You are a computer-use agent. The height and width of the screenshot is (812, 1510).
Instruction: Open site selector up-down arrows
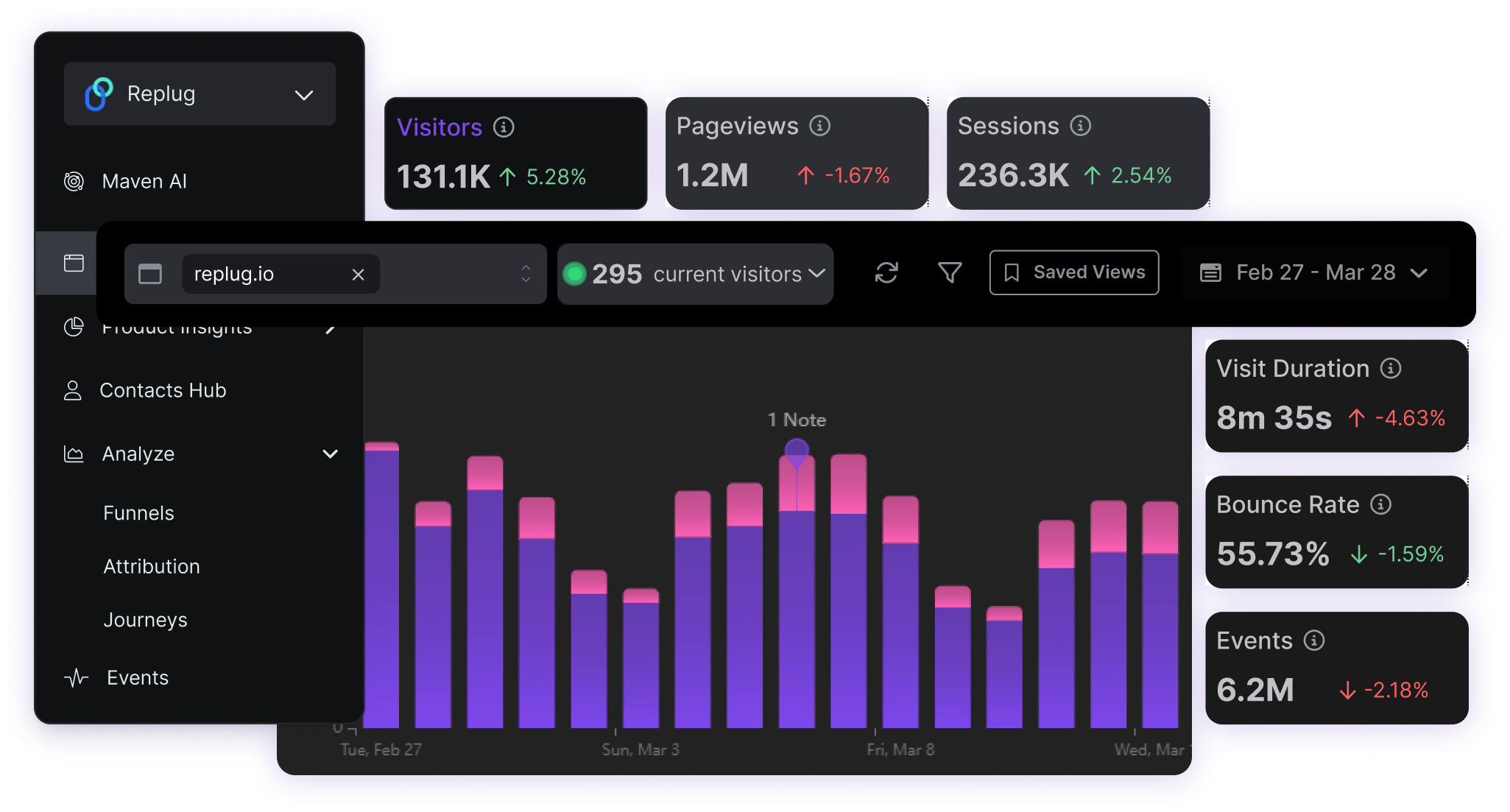(526, 274)
